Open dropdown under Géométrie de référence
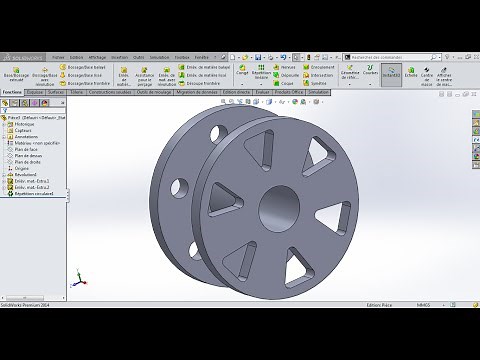 [x=350, y=85]
